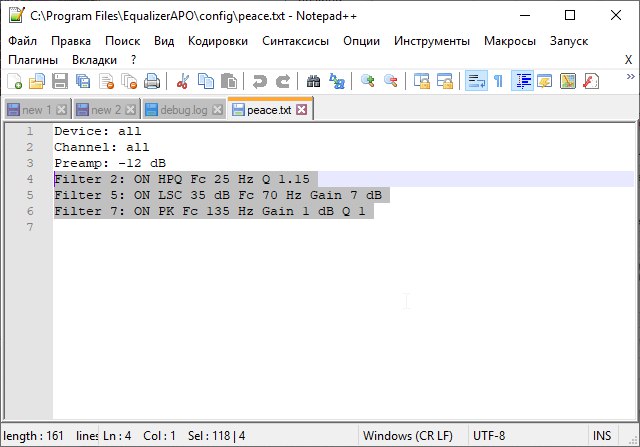Screen dimensions: 640x447
Task: Open a file with the folder icon
Action: coord(37,81)
